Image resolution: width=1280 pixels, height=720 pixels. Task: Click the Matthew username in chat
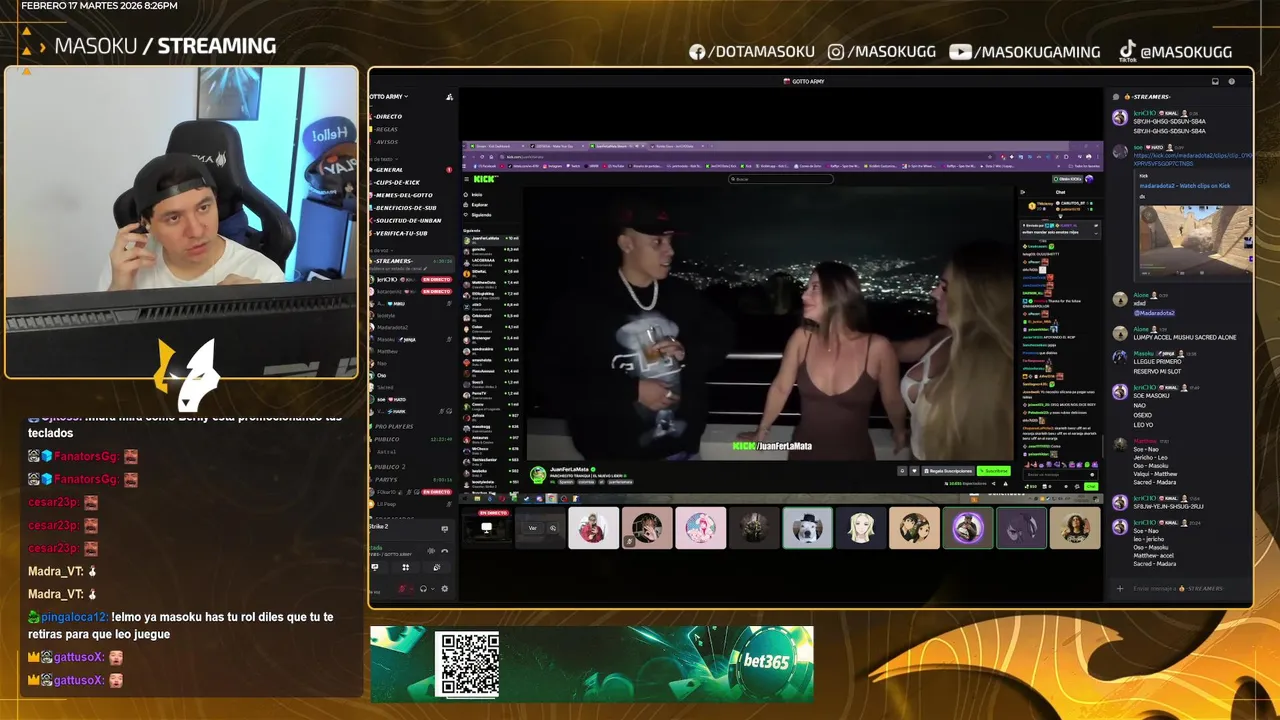pyautogui.click(x=1144, y=441)
